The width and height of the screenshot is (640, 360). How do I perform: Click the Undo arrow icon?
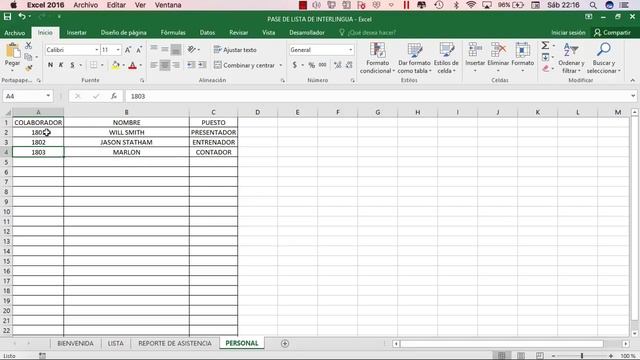pyautogui.click(x=22, y=17)
